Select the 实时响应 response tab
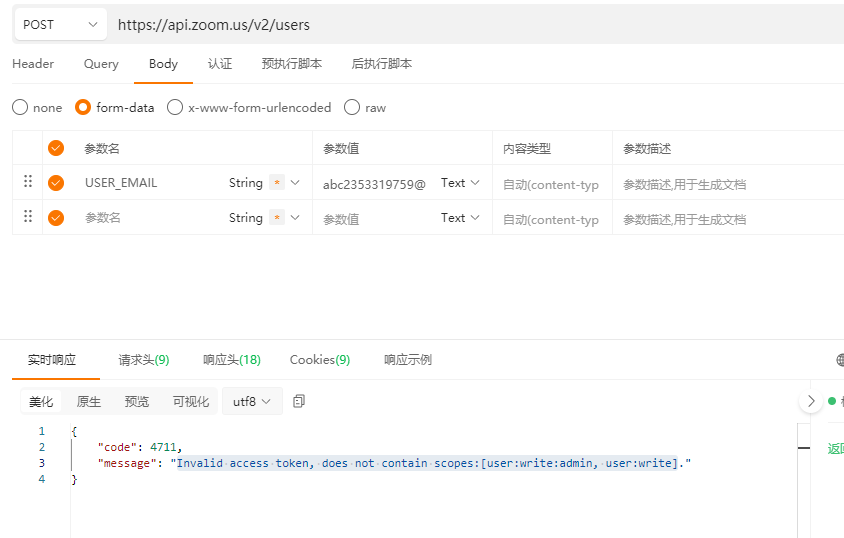Screen dimensions: 844x538 pos(52,360)
